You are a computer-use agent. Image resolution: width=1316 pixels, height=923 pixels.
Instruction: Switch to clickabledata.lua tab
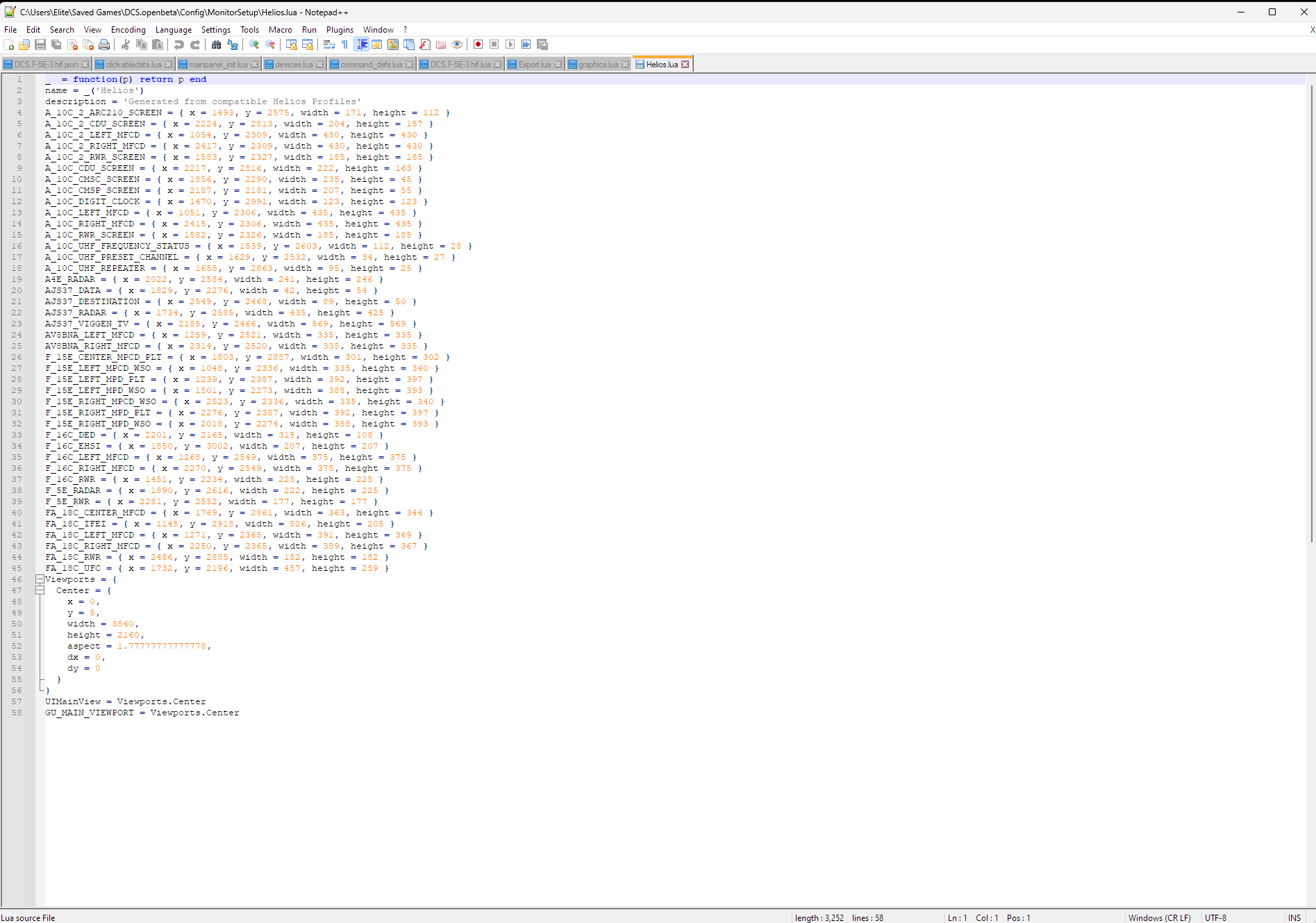coord(133,65)
